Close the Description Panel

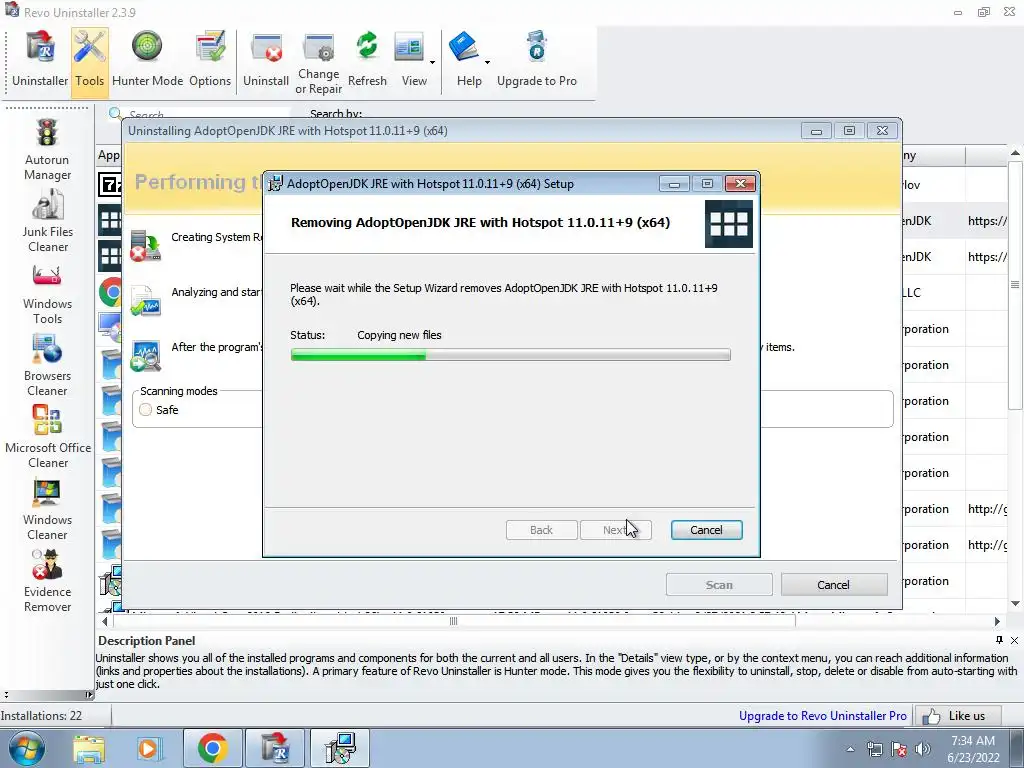pyautogui.click(x=1014, y=640)
